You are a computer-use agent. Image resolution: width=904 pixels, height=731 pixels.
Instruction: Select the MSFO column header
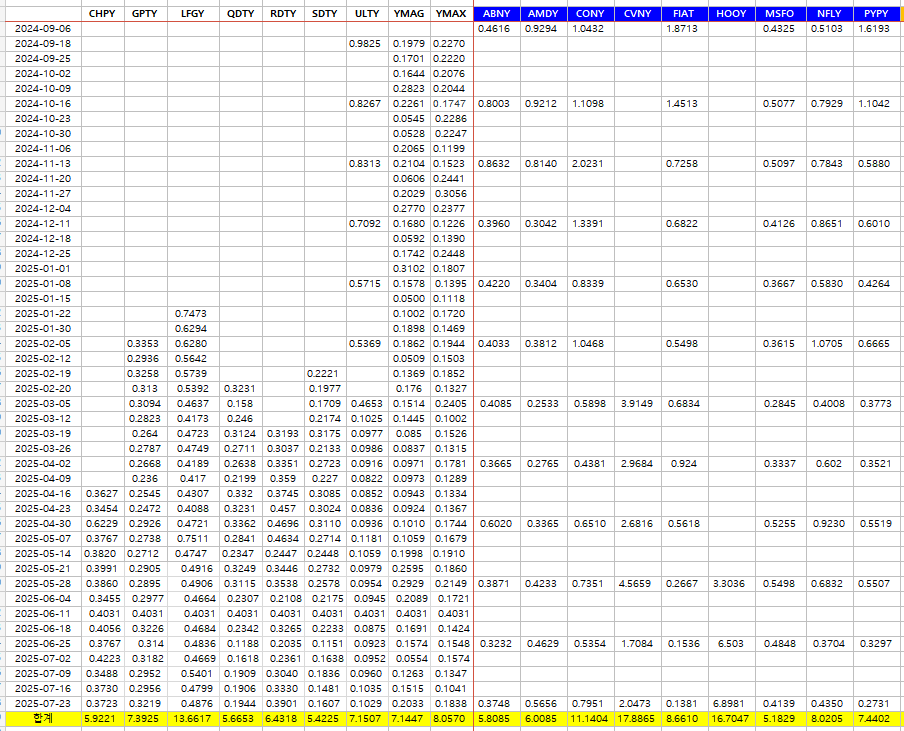780,14
